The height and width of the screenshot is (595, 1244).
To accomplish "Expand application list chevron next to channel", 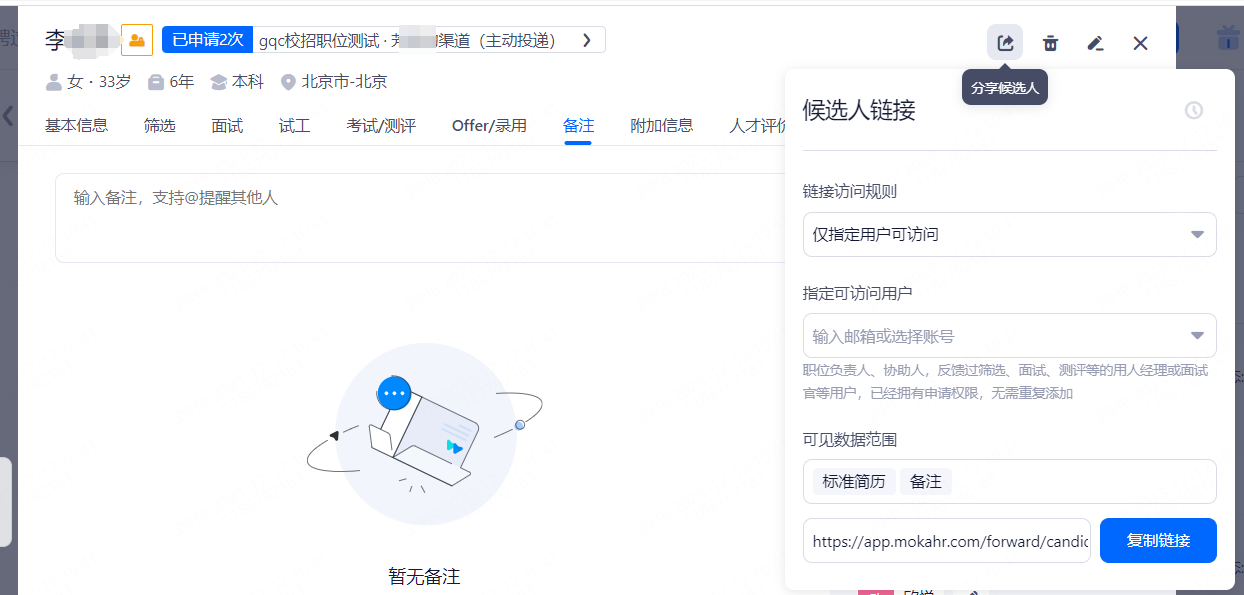I will pos(587,40).
